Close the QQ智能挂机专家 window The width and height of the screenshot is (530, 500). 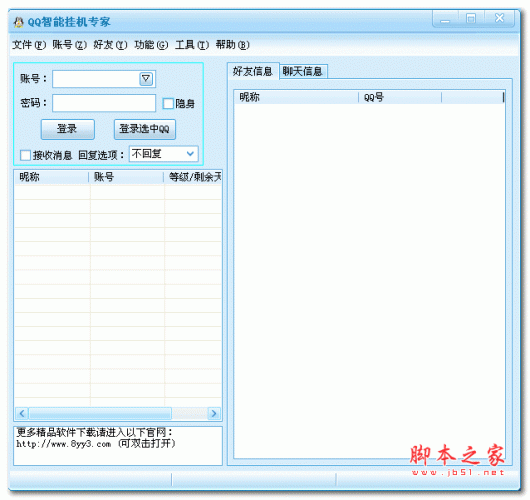pyautogui.click(x=499, y=19)
